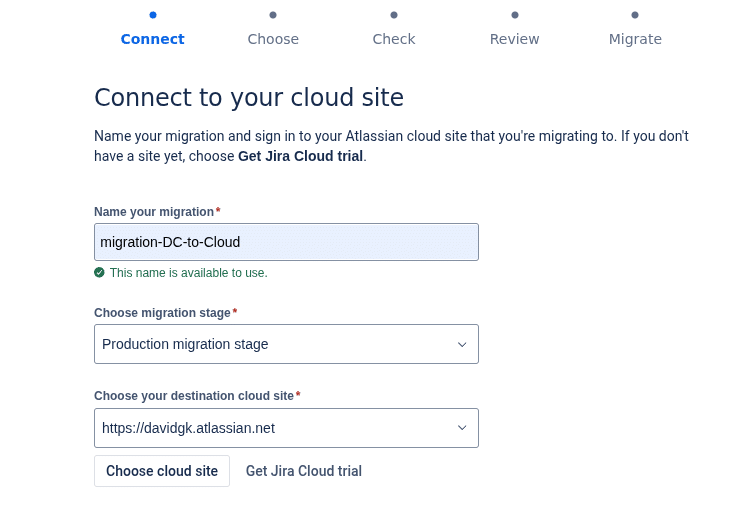
Task: Open the Check step
Action: [x=394, y=39]
